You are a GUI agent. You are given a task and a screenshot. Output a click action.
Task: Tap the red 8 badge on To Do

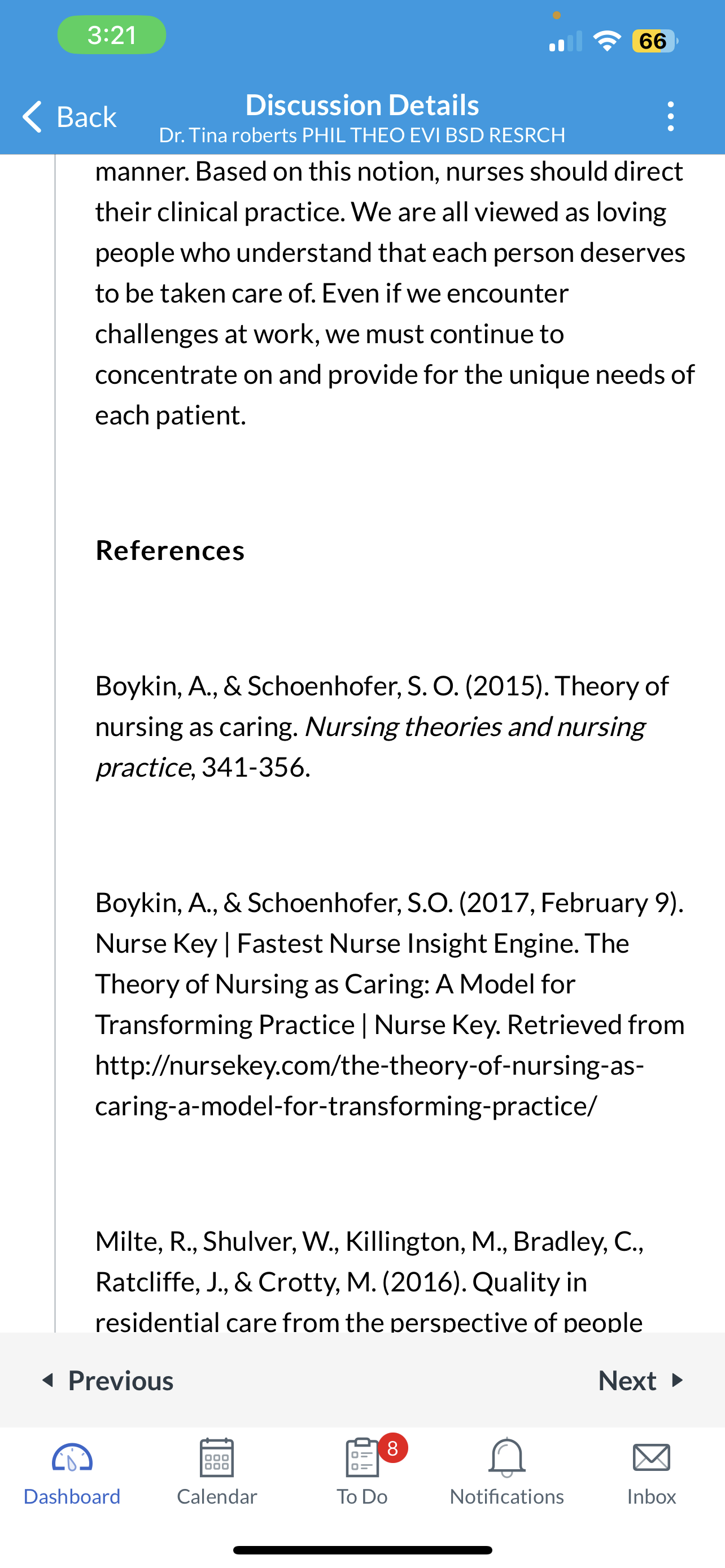pos(392,1448)
